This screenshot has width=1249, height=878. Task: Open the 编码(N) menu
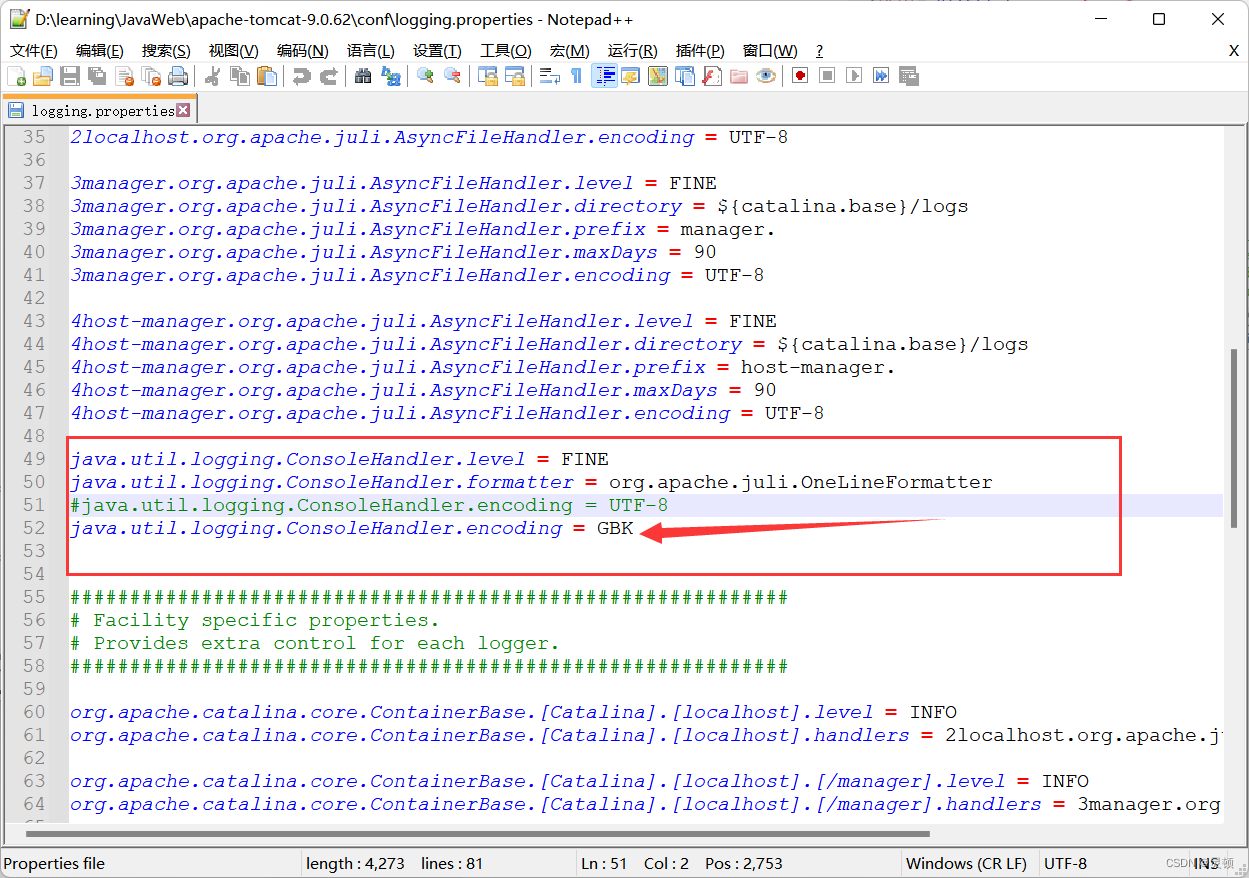pos(302,50)
